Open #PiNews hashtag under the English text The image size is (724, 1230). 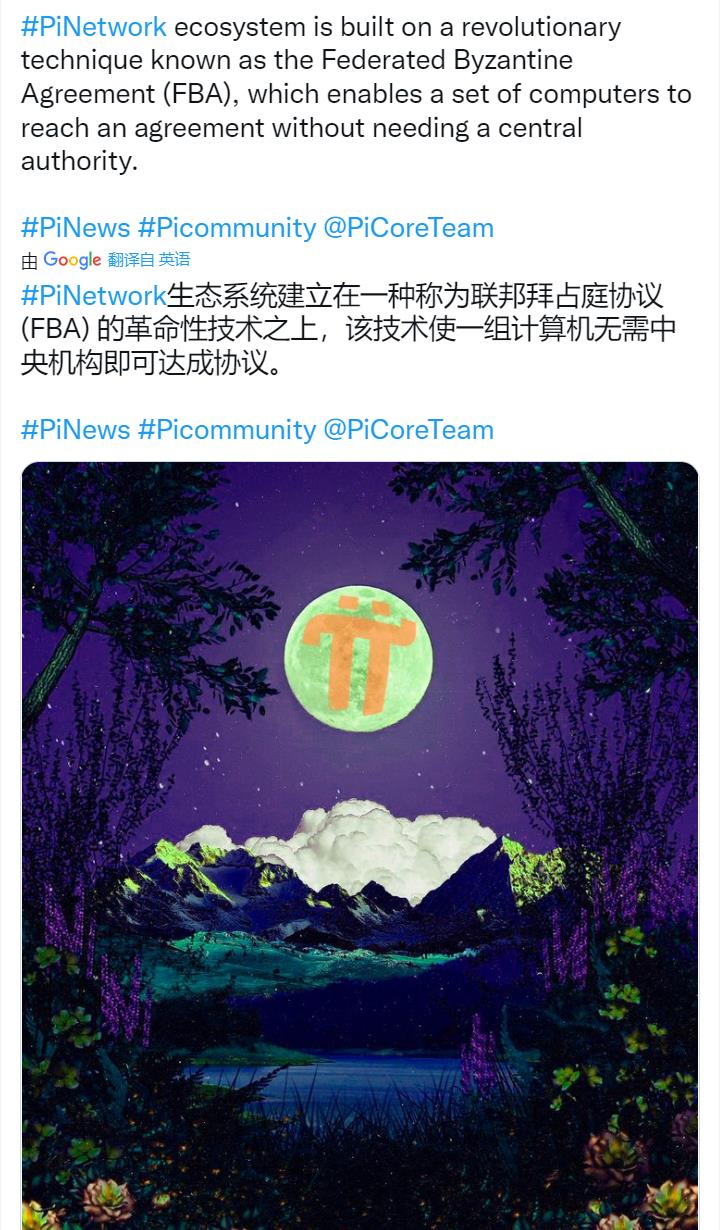(x=76, y=228)
